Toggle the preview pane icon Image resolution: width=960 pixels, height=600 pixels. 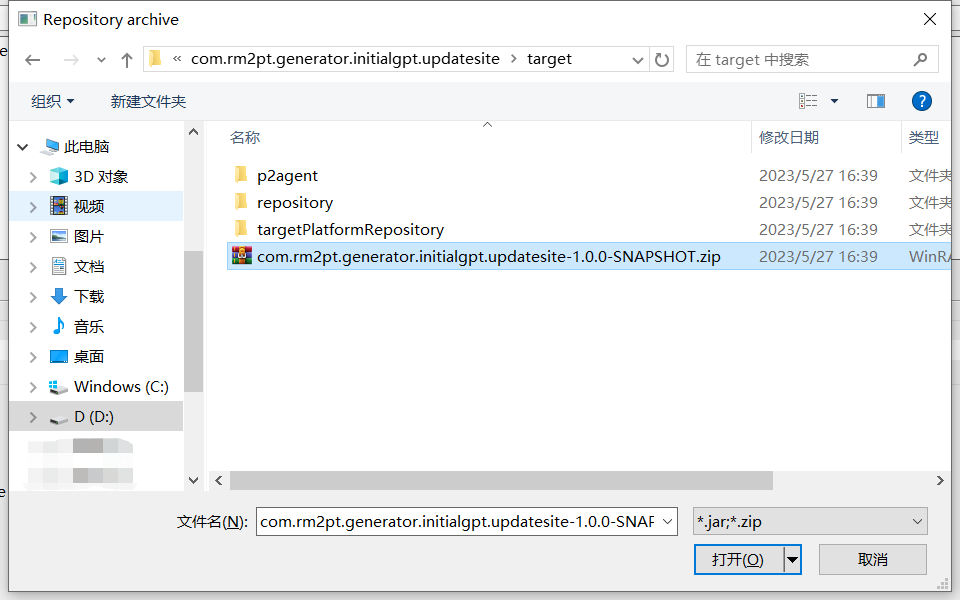876,101
